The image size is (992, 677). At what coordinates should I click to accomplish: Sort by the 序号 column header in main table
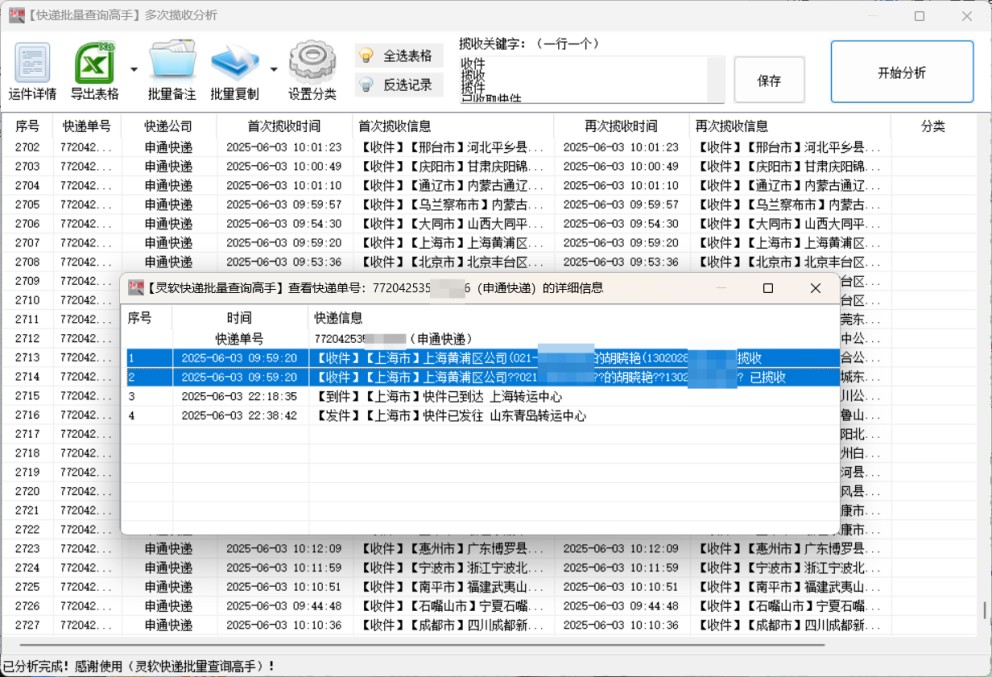pos(27,126)
